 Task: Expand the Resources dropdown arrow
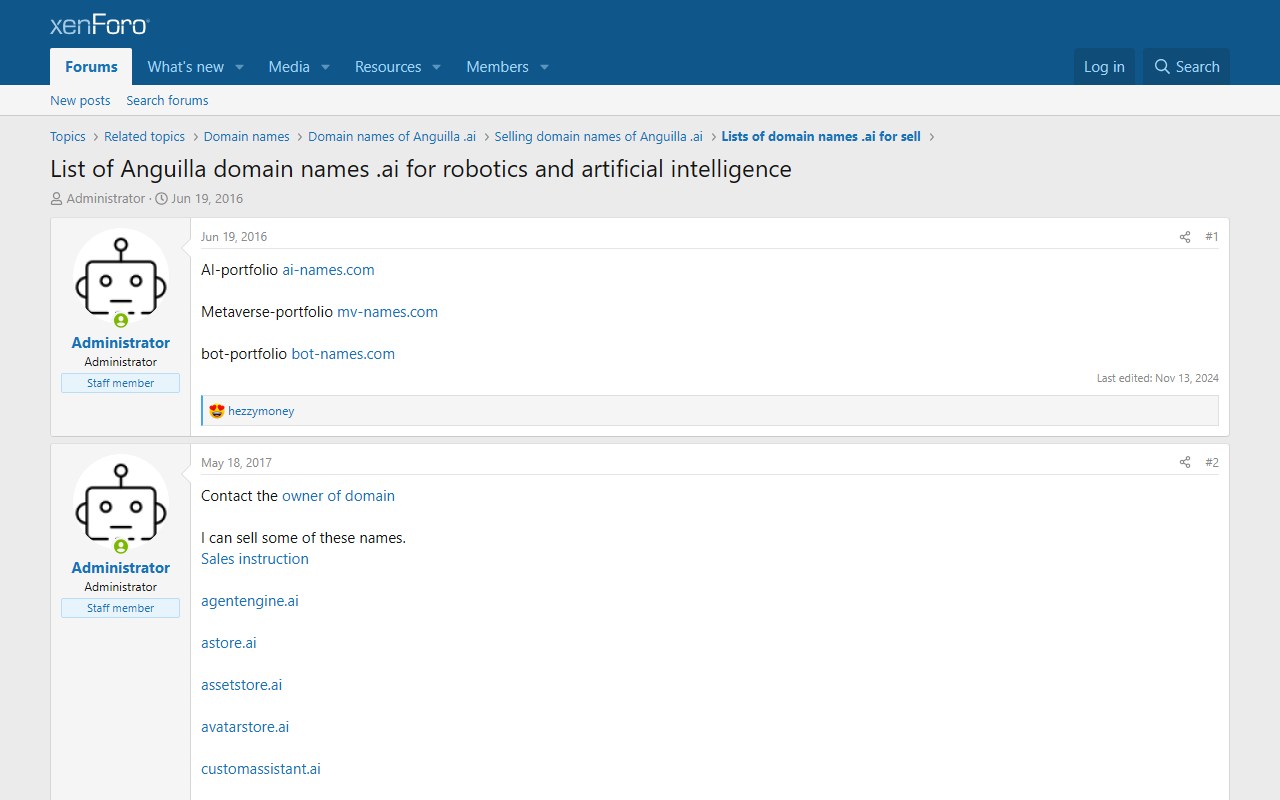click(x=436, y=67)
